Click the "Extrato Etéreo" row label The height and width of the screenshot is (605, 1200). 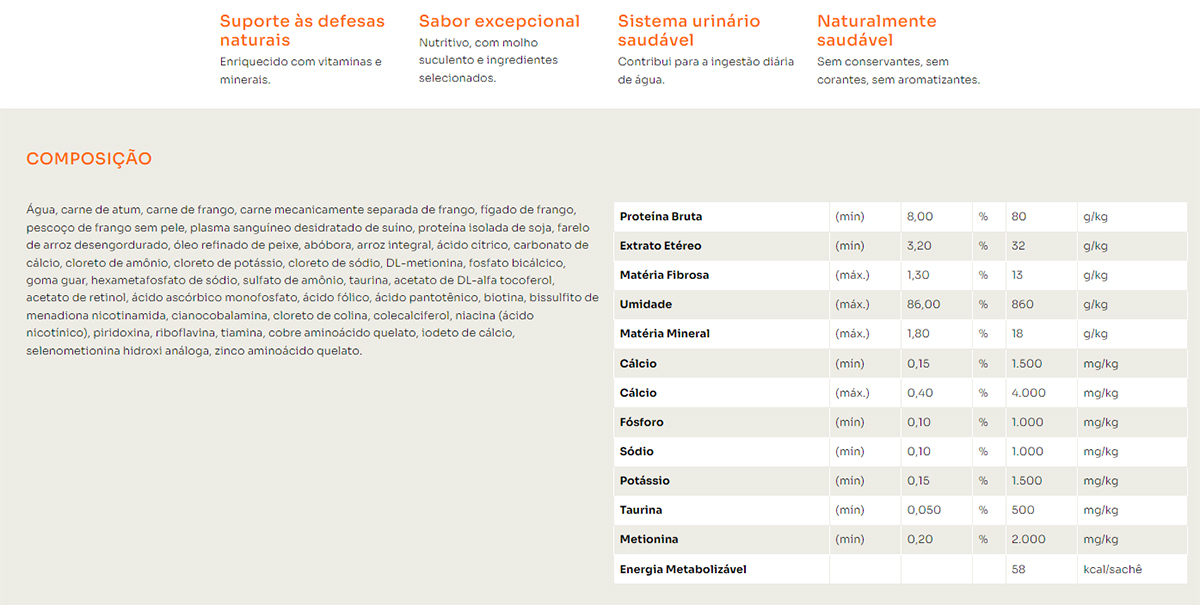coord(660,246)
